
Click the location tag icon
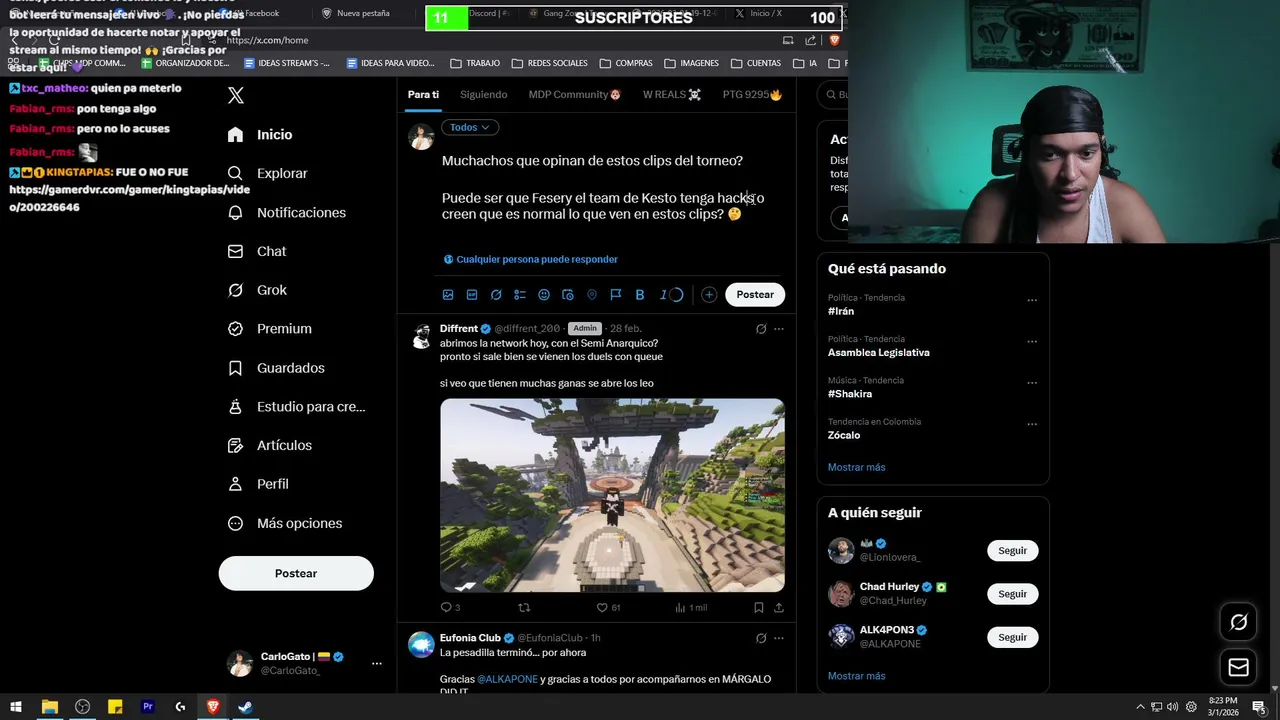[592, 294]
